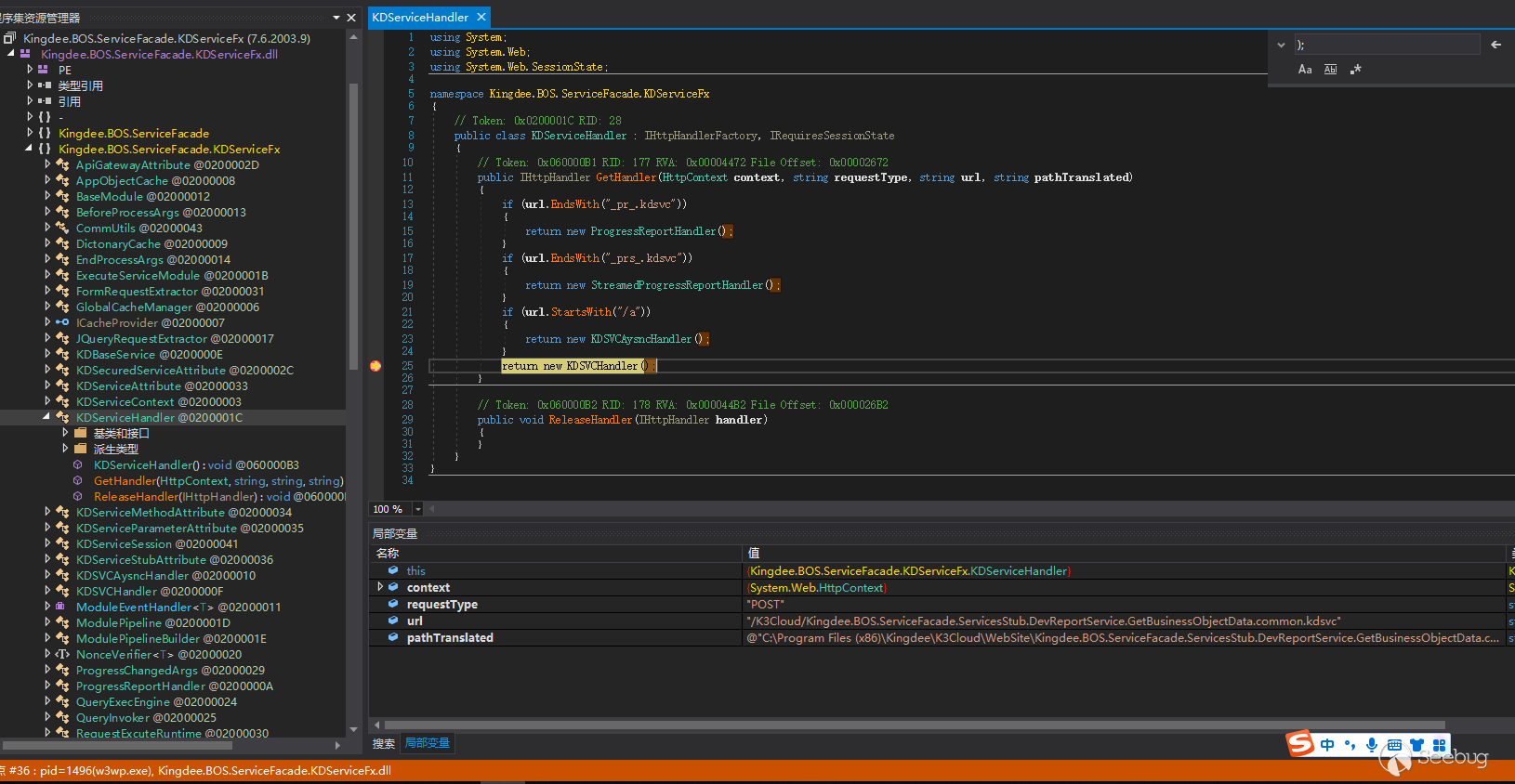1515x784 pixels.
Task: Expand the Kingdee.BOS.ServiceFacade namespace
Action: pos(30,133)
